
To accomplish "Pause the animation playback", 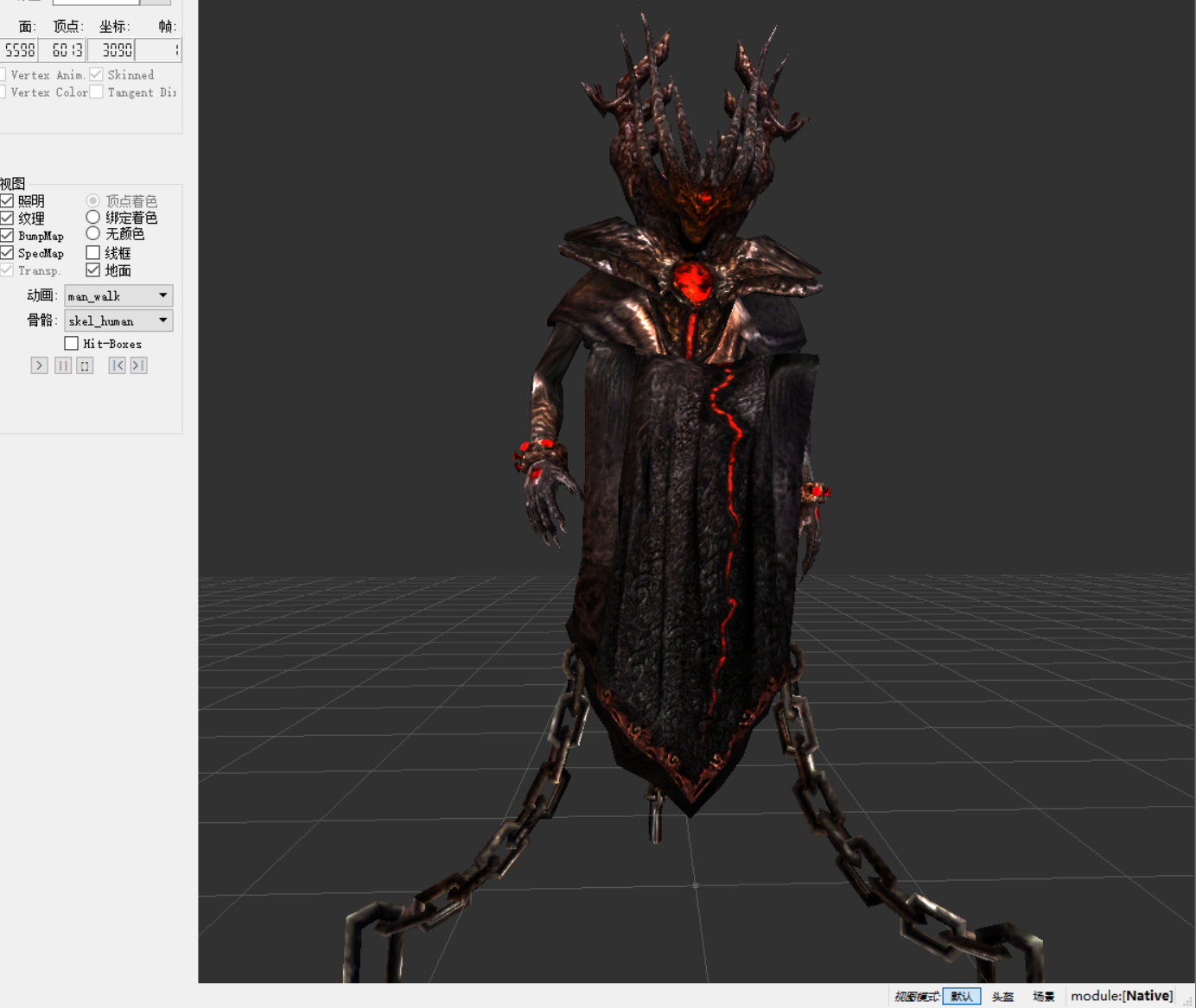I will (x=63, y=365).
